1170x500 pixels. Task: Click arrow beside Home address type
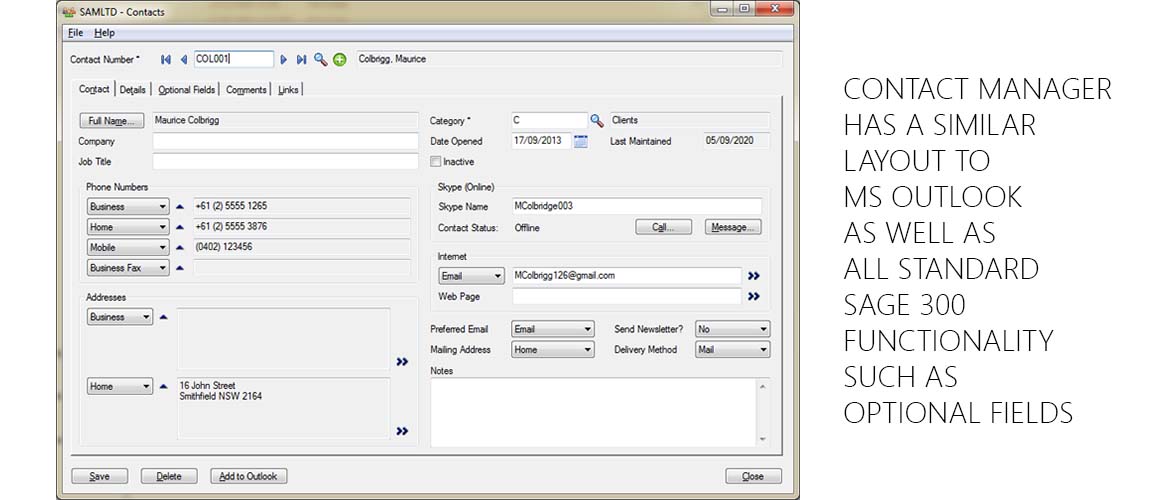tap(163, 387)
